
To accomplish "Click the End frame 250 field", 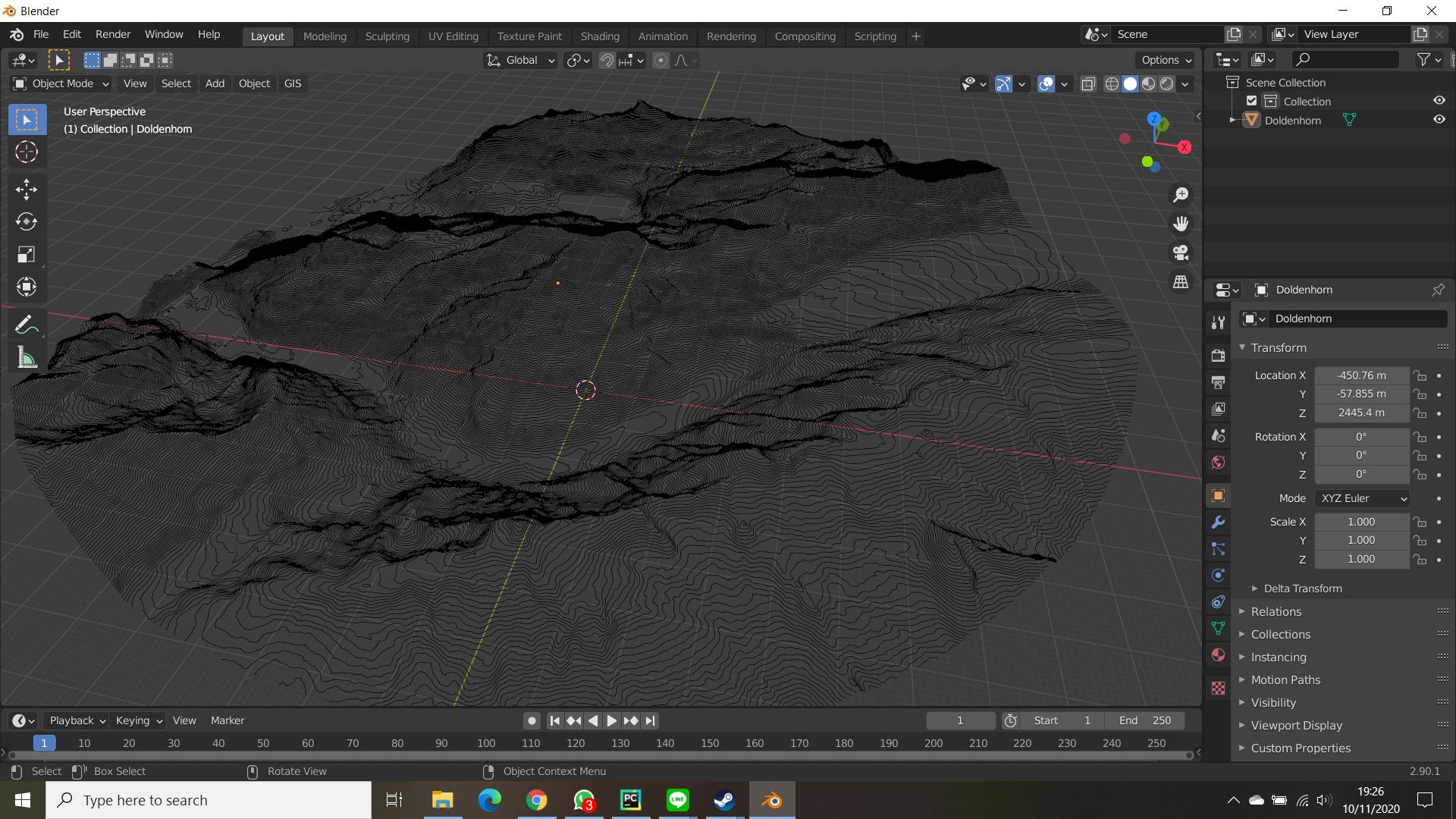I will 1145,720.
